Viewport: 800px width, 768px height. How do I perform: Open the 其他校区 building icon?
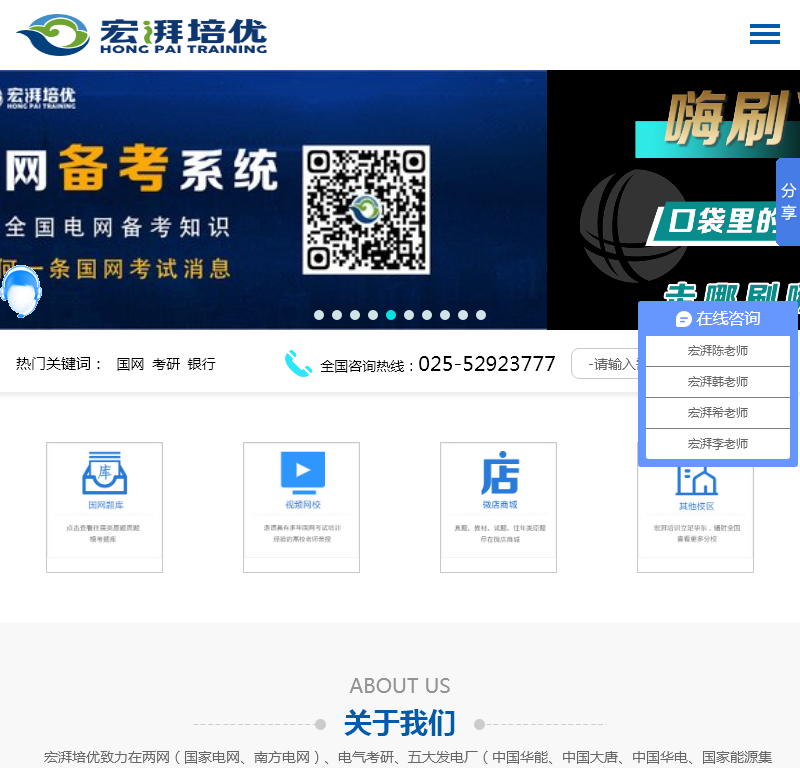tap(696, 481)
